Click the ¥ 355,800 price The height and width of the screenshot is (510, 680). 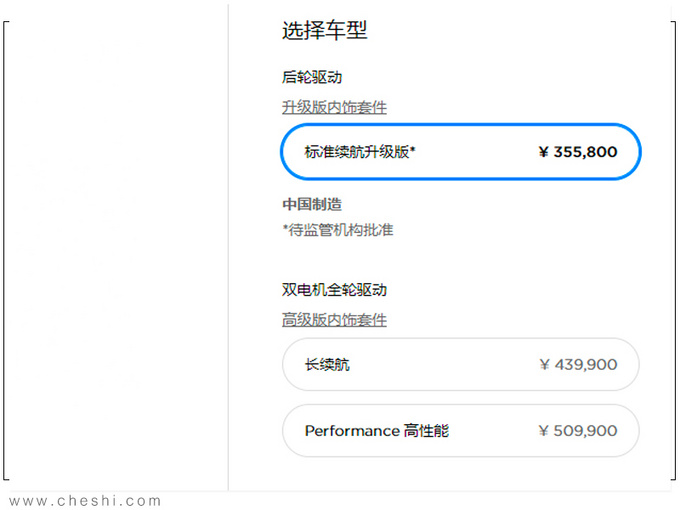click(577, 152)
